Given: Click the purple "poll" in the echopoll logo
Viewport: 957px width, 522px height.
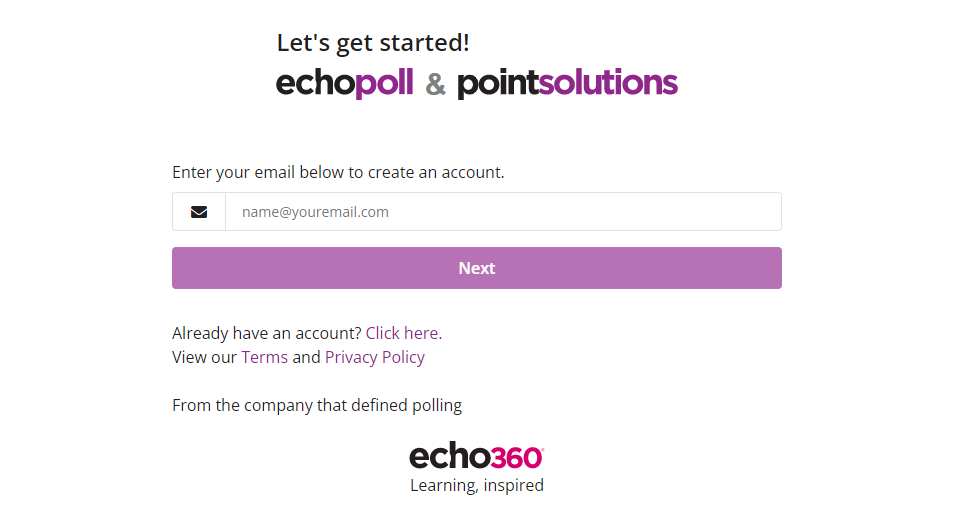Looking at the screenshot, I should (x=384, y=83).
